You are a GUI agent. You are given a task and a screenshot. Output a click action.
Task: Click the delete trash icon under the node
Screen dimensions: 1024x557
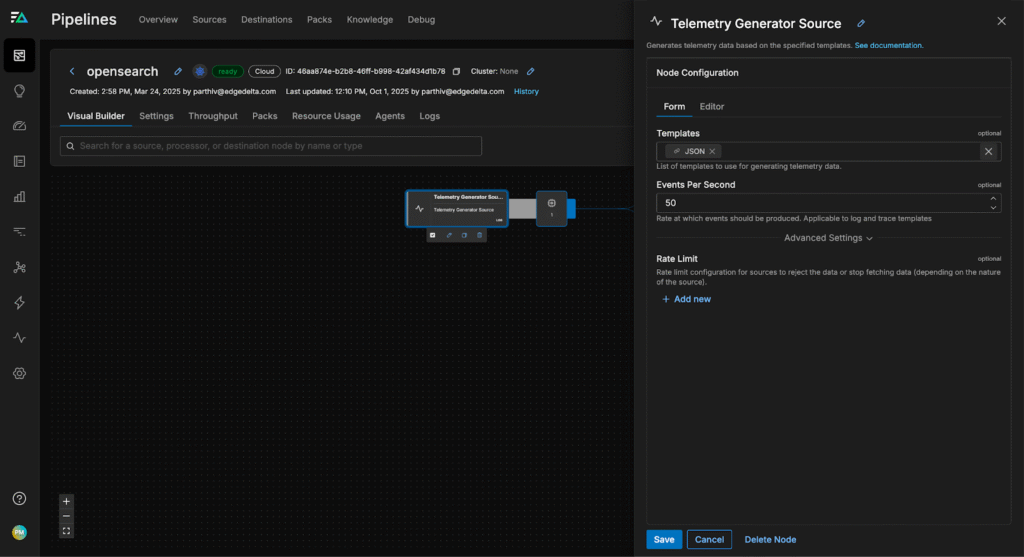480,235
